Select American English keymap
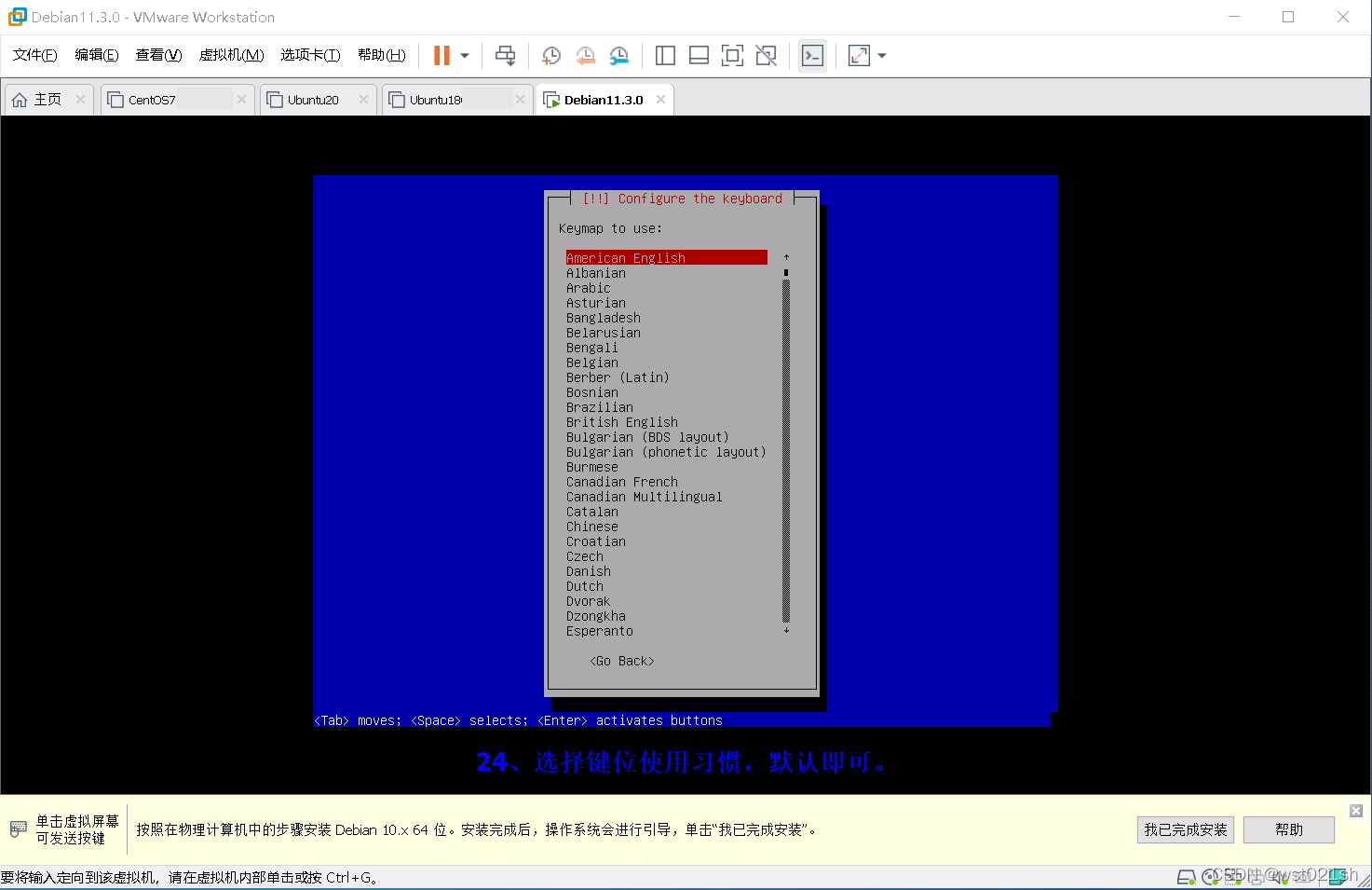The height and width of the screenshot is (890, 1372). [667, 258]
